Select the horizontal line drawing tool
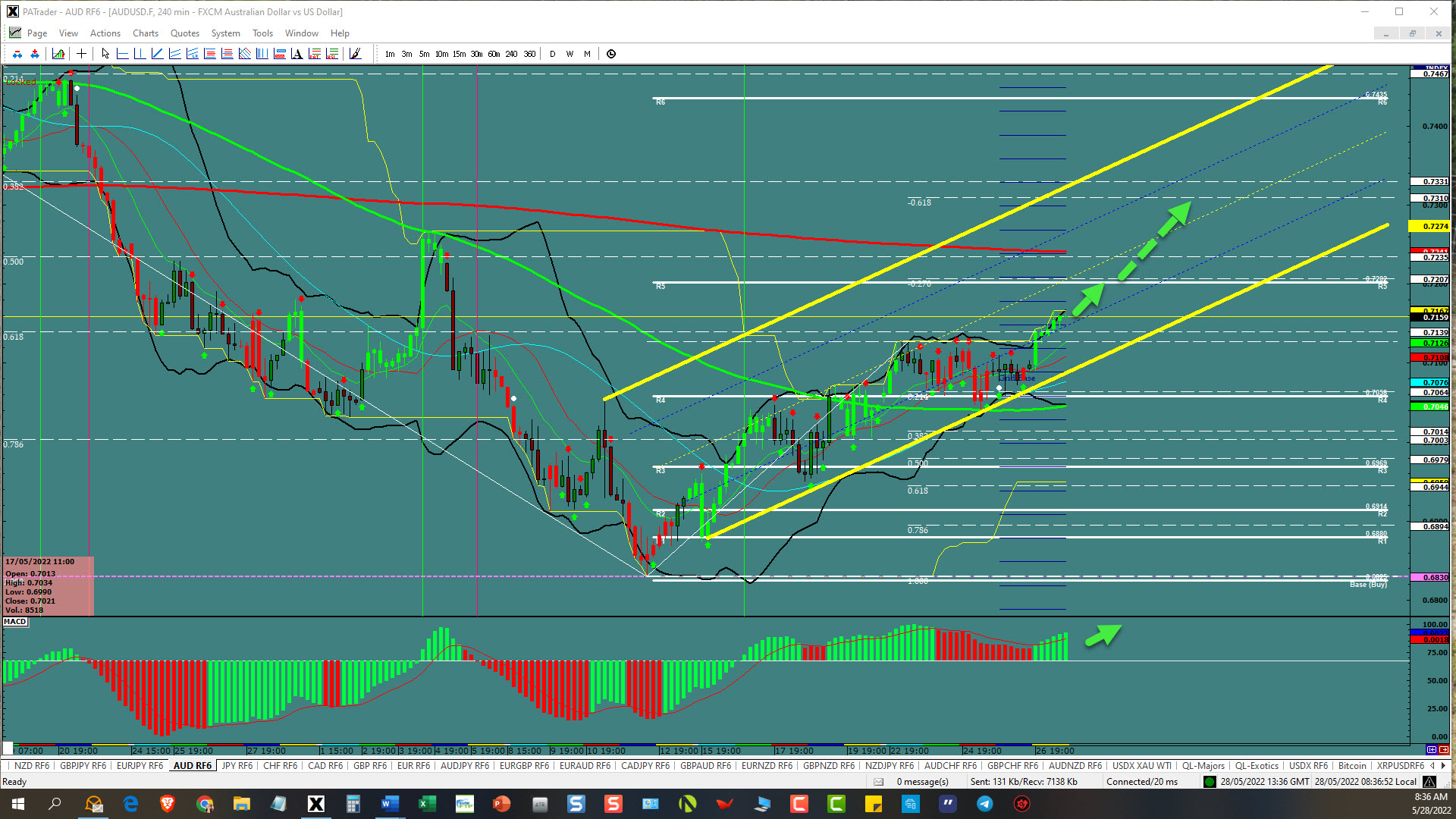This screenshot has width=1456, height=819. pos(123,54)
